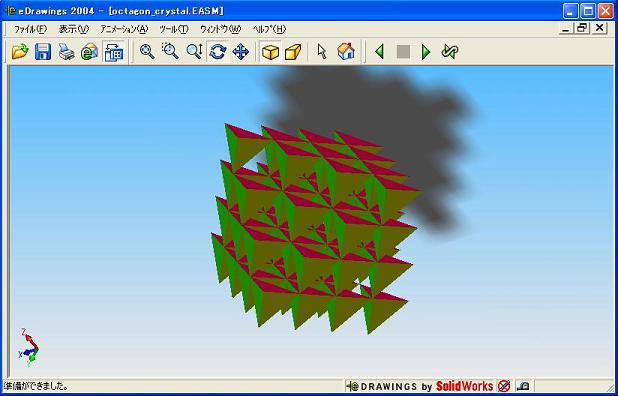Expand the ツール(T) menu

(x=174, y=29)
